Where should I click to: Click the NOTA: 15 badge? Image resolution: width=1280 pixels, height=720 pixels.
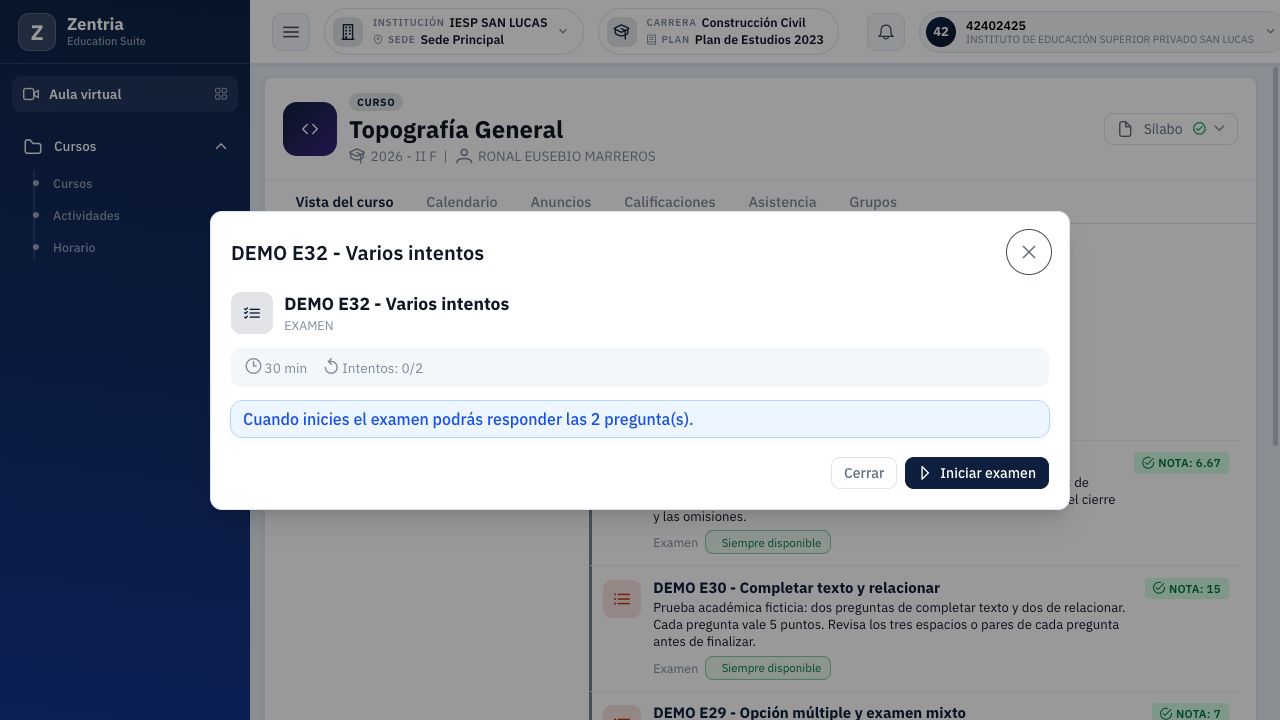coord(1187,589)
